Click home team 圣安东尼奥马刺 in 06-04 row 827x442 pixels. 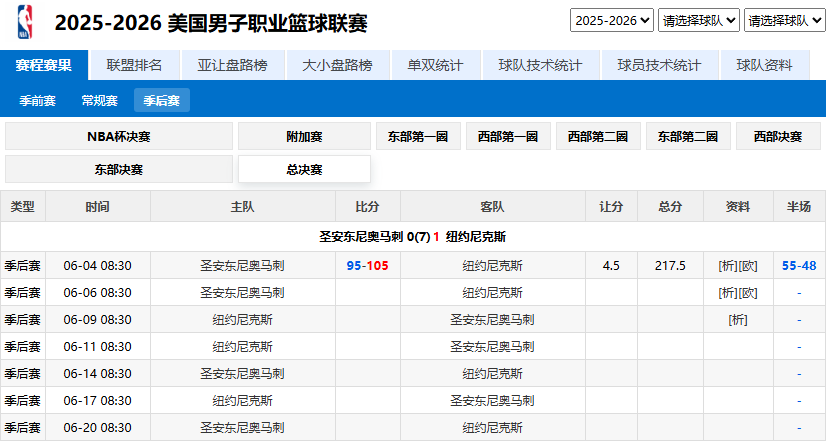point(242,266)
